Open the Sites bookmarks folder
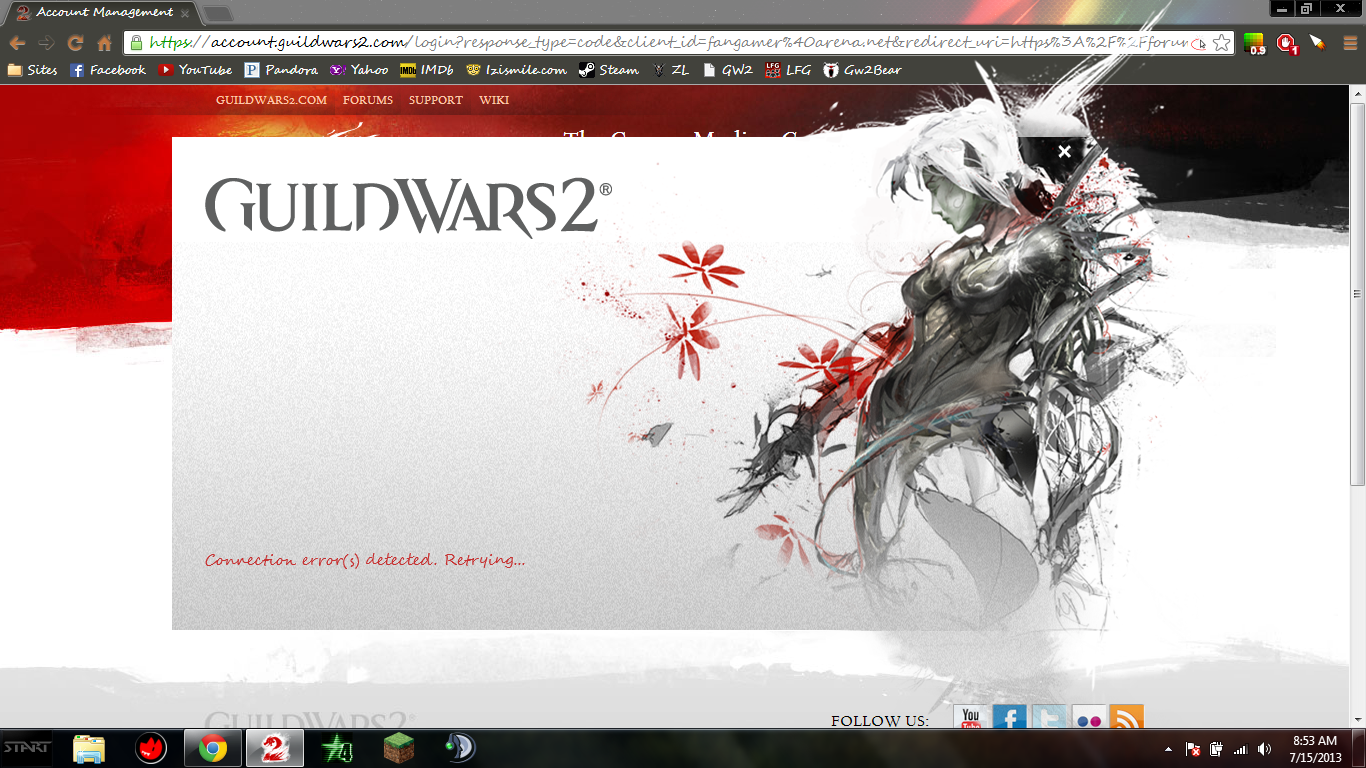This screenshot has width=1366, height=768. coord(33,70)
